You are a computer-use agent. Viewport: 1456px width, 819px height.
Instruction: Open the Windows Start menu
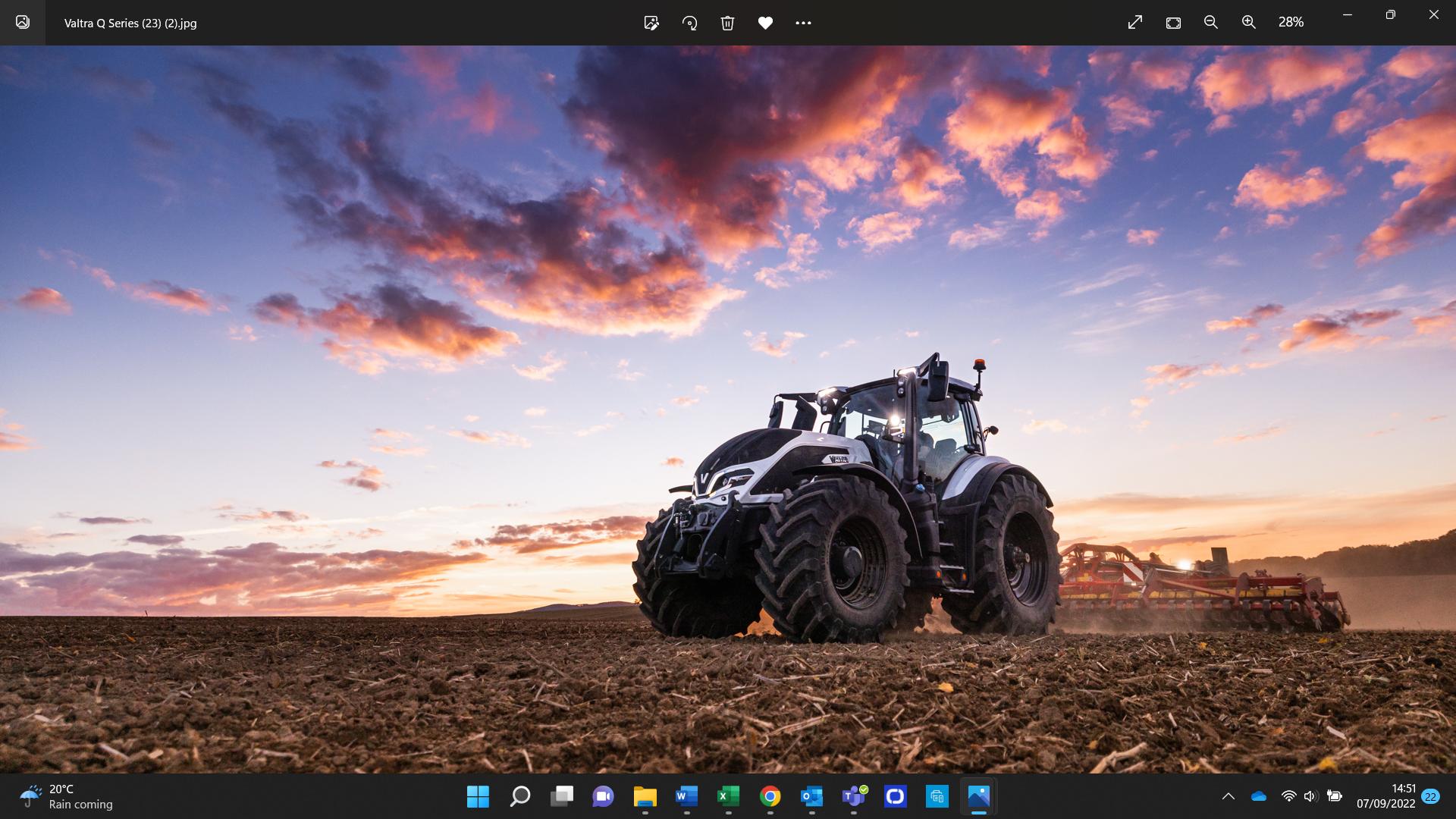(x=478, y=796)
